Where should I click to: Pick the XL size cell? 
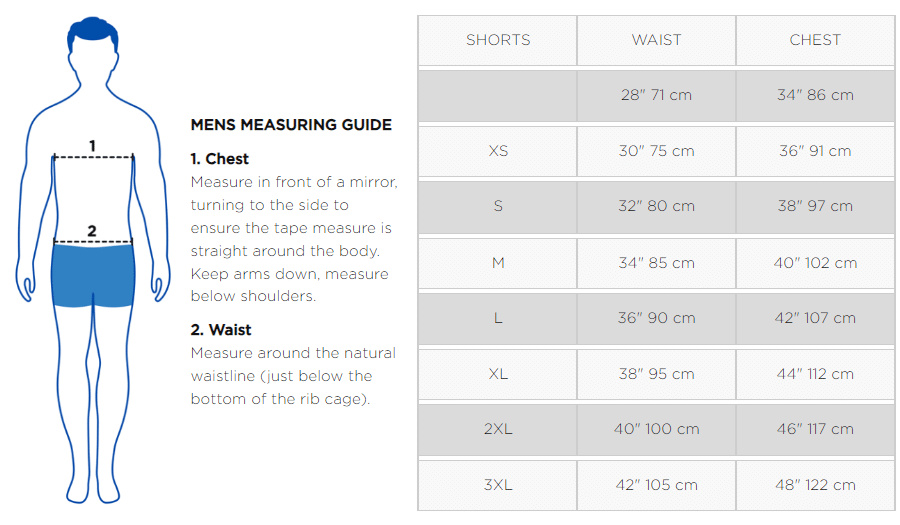point(498,374)
